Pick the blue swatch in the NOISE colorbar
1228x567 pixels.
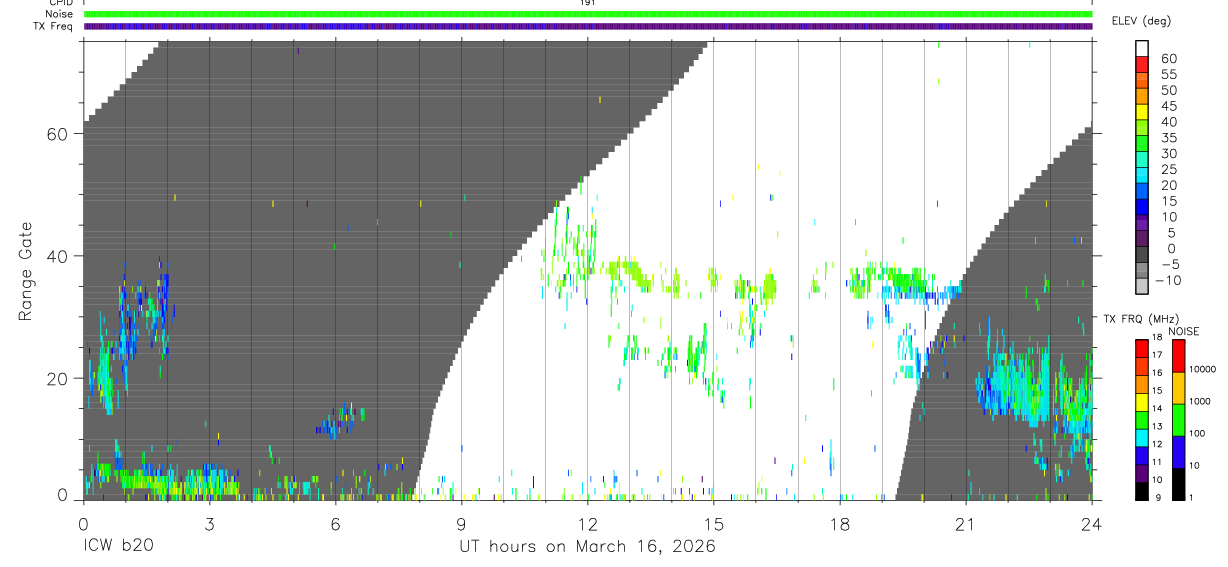point(1178,452)
